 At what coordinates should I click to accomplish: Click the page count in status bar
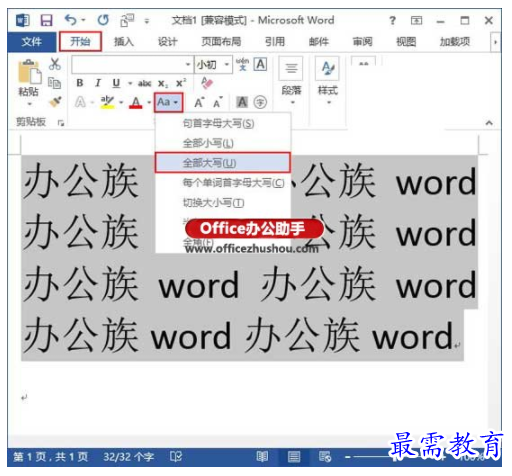[50, 456]
